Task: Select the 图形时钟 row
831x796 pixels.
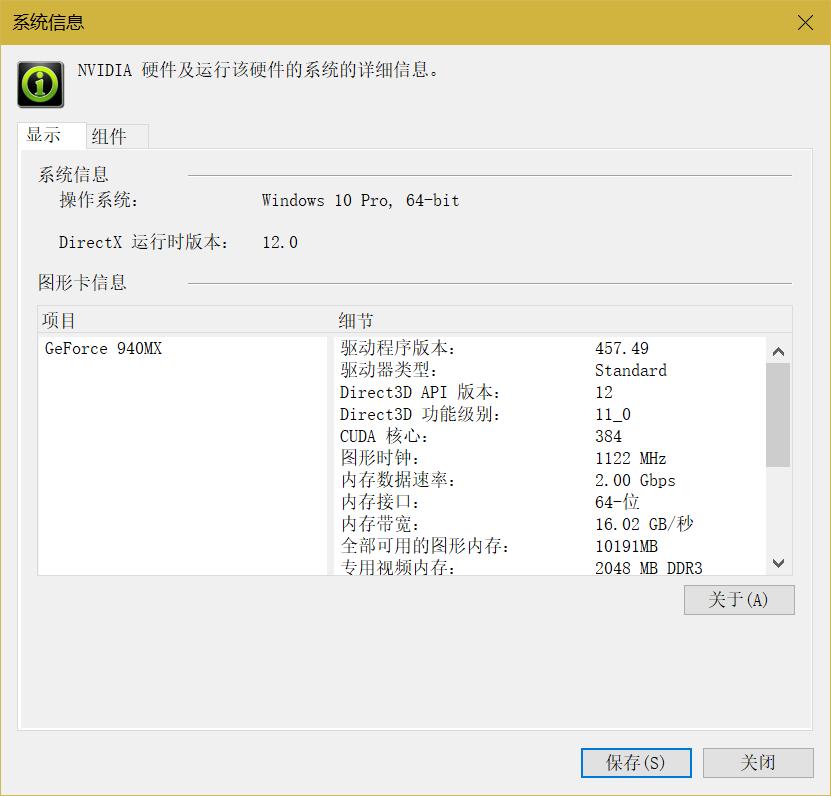Action: (550, 458)
